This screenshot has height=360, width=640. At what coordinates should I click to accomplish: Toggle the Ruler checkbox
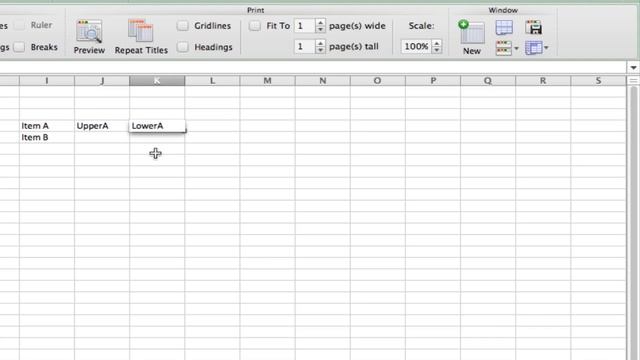click(19, 25)
